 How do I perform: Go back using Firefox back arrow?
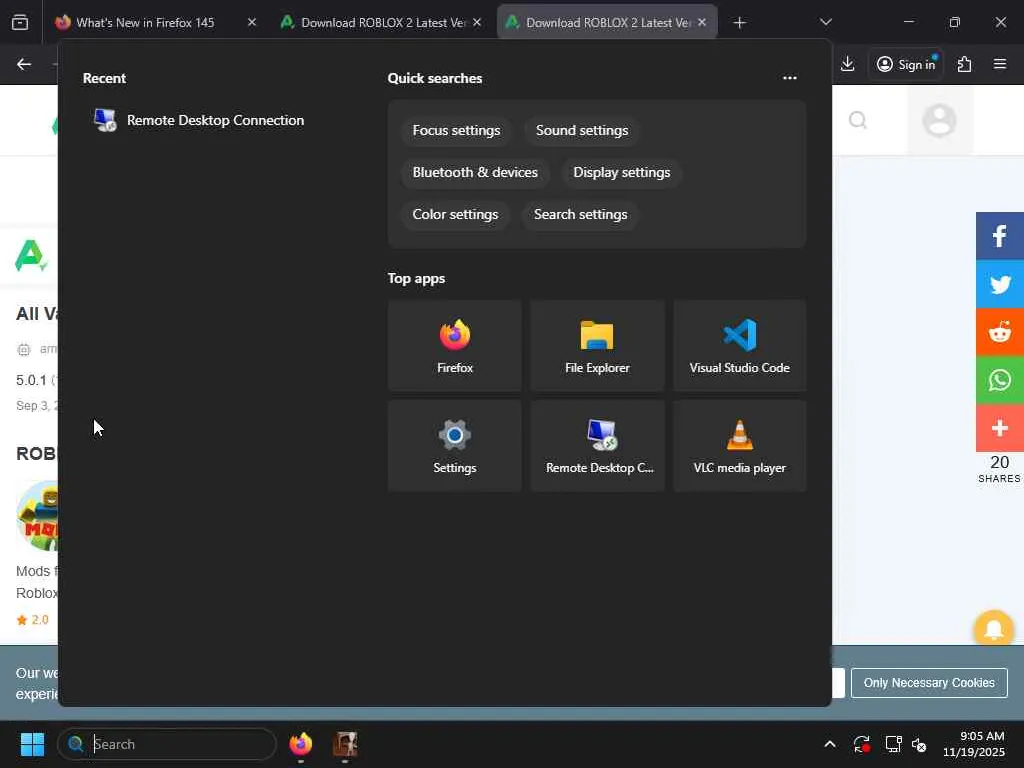pos(24,64)
